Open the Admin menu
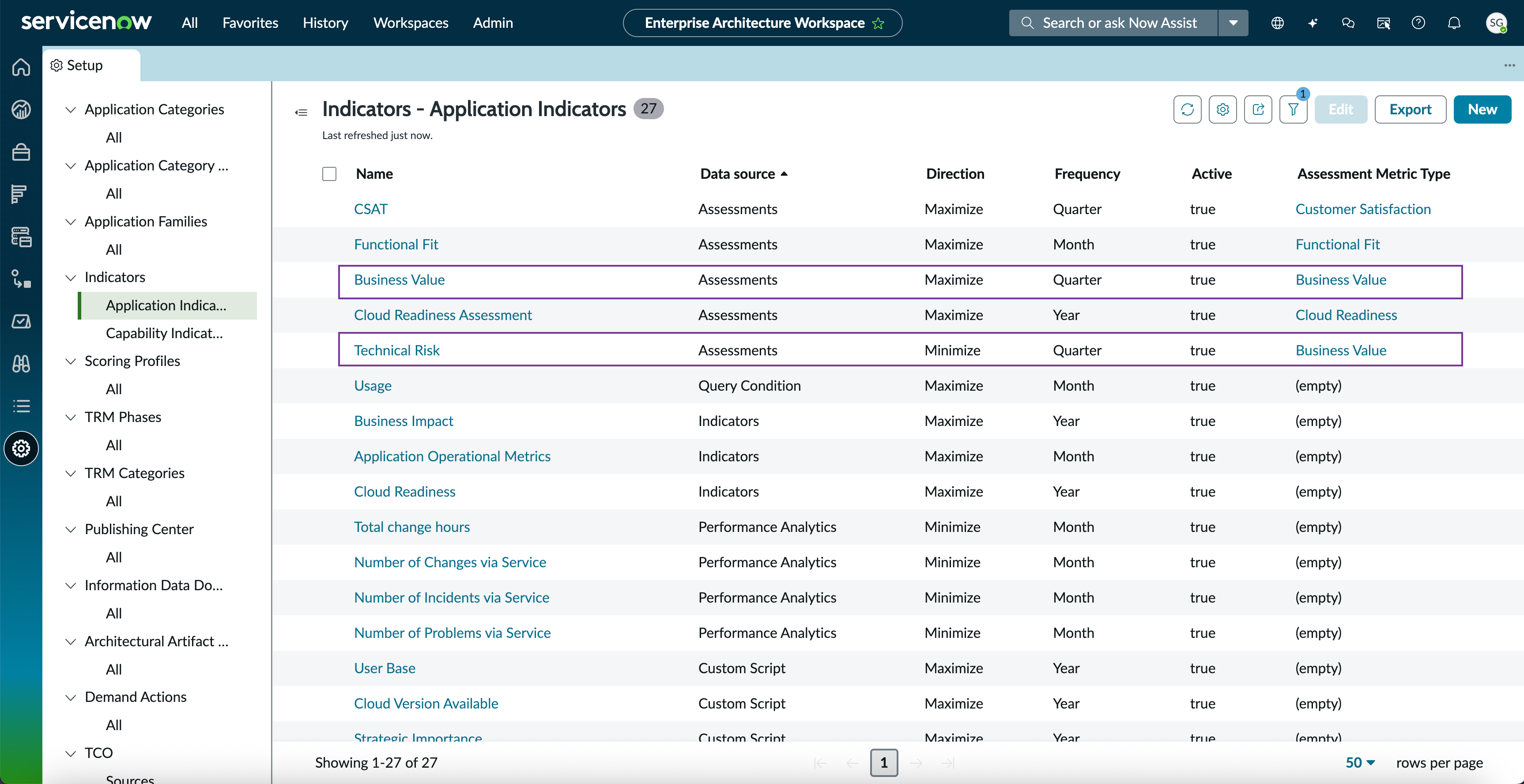The width and height of the screenshot is (1524, 784). (493, 23)
